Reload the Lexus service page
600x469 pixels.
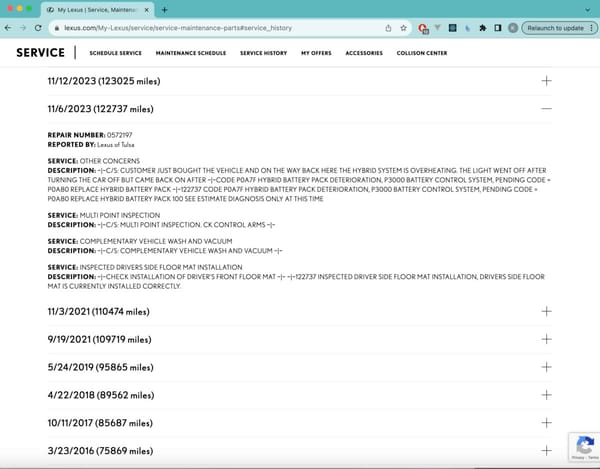[38, 28]
